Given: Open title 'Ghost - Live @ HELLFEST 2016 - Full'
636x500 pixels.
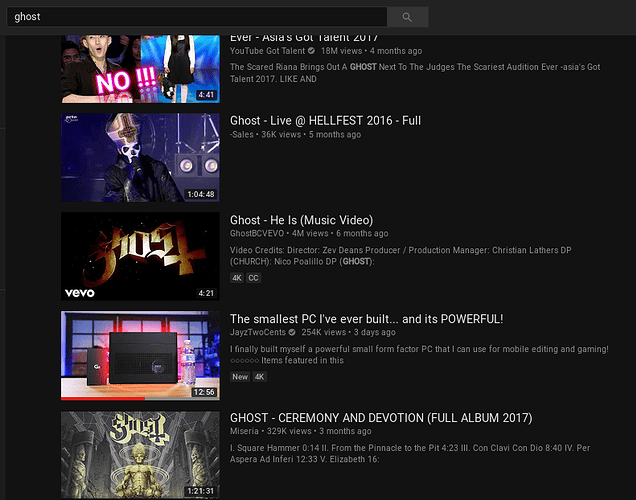Looking at the screenshot, I should (325, 120).
